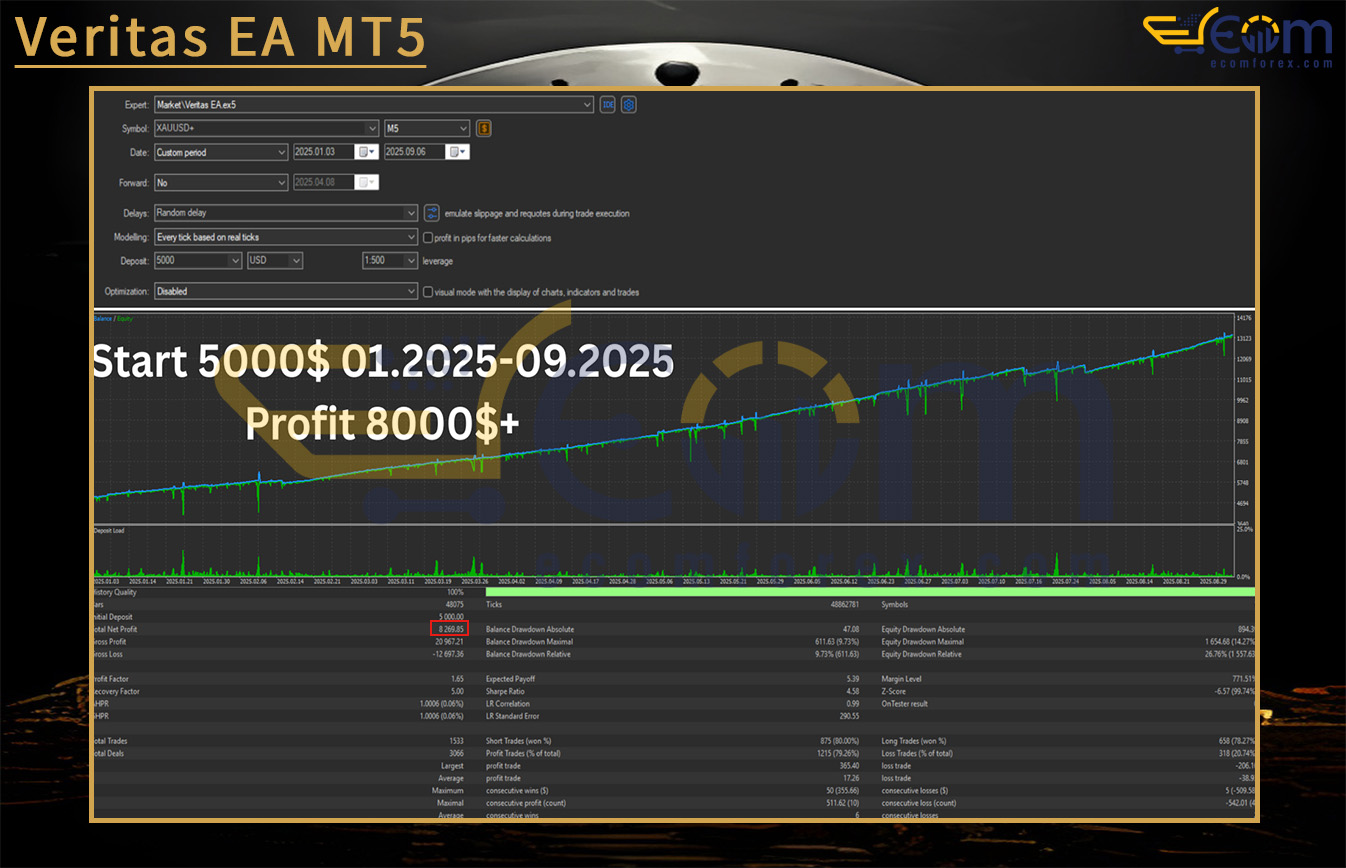The width and height of the screenshot is (1346, 868).
Task: Click the Balance Drawdown Relative label
Action: [529, 654]
